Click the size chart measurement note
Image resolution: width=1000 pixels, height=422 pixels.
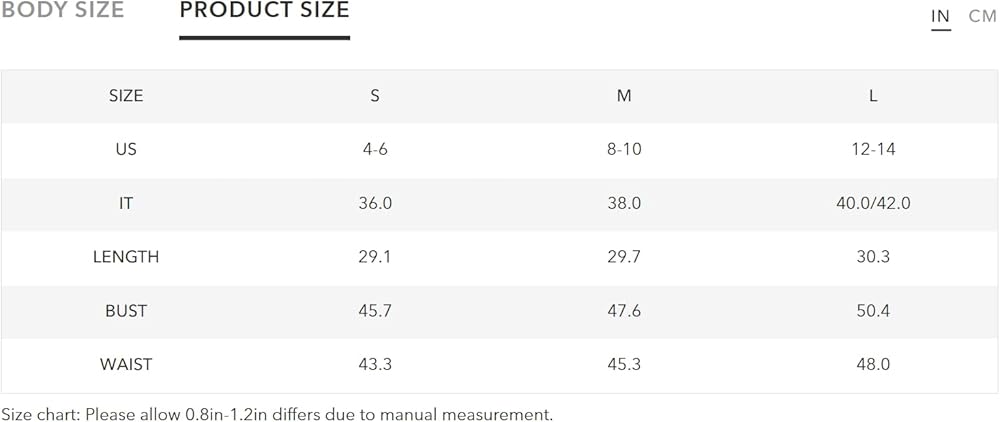[277, 414]
